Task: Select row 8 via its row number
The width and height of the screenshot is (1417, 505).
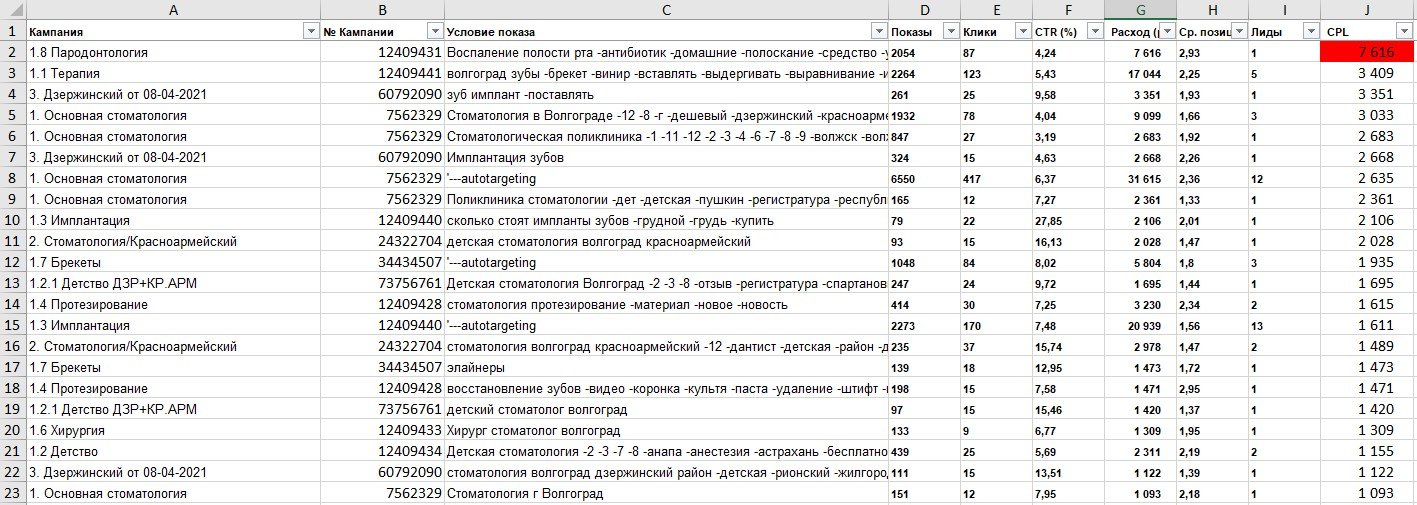Action: 12,178
